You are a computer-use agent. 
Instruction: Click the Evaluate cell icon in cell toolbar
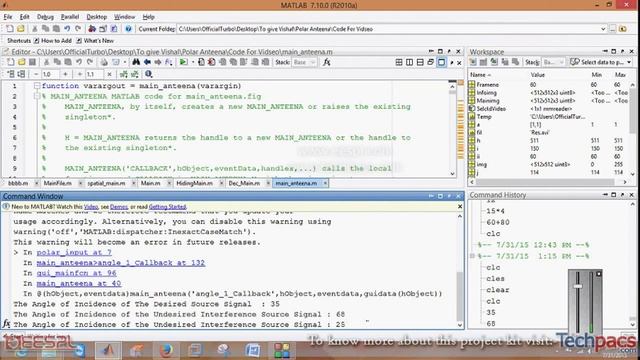11,74
